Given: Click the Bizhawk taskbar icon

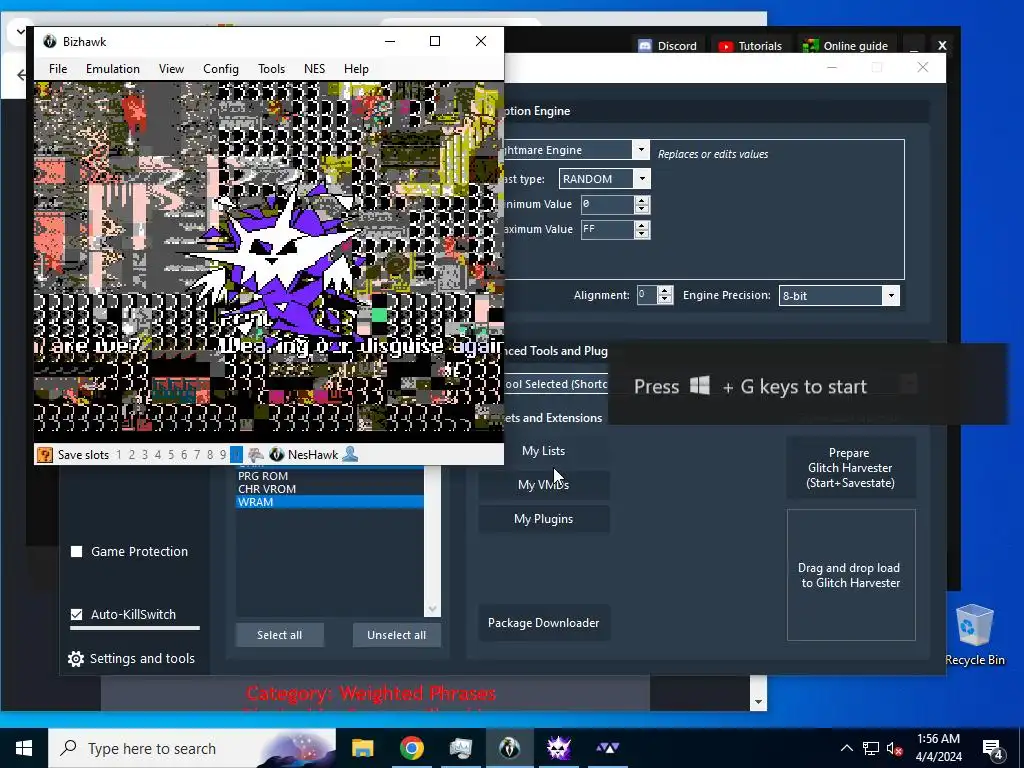Looking at the screenshot, I should pyautogui.click(x=509, y=748).
